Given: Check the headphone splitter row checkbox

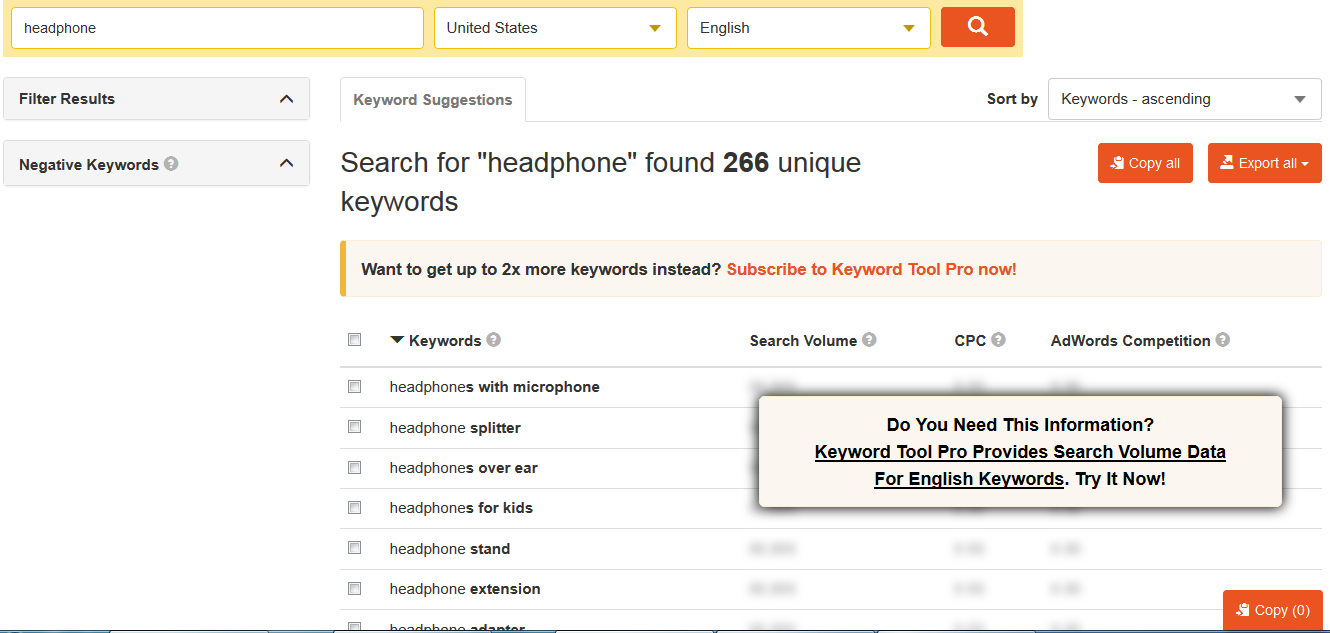Looking at the screenshot, I should pos(354,426).
